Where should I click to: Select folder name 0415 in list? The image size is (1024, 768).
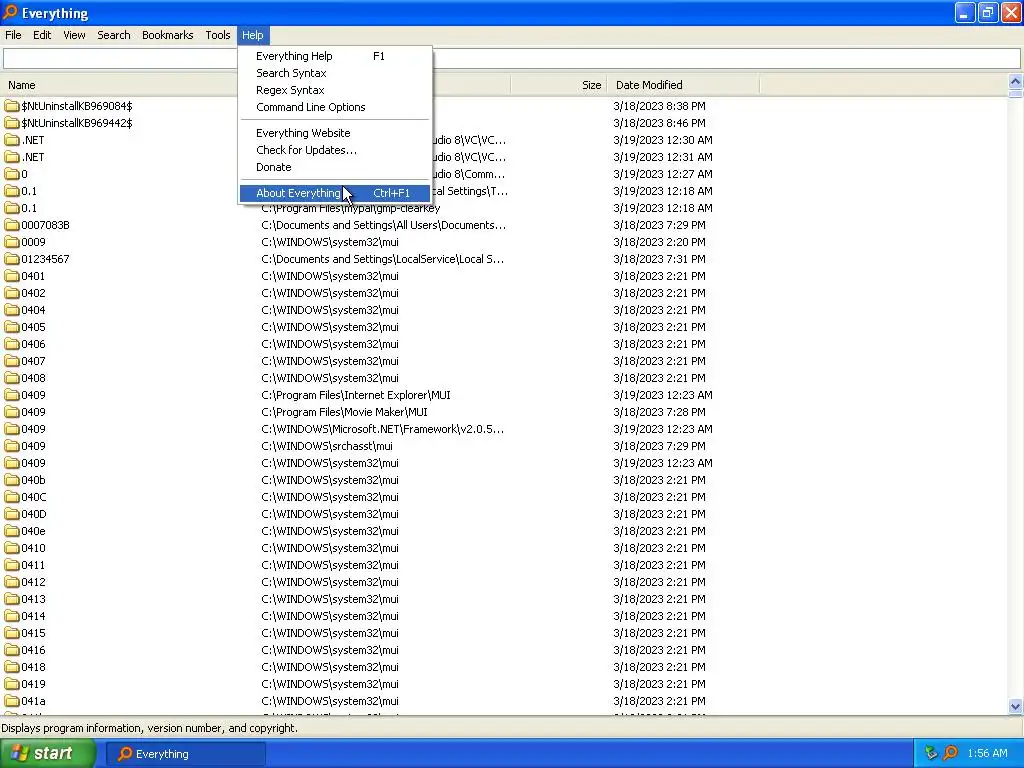pos(33,633)
